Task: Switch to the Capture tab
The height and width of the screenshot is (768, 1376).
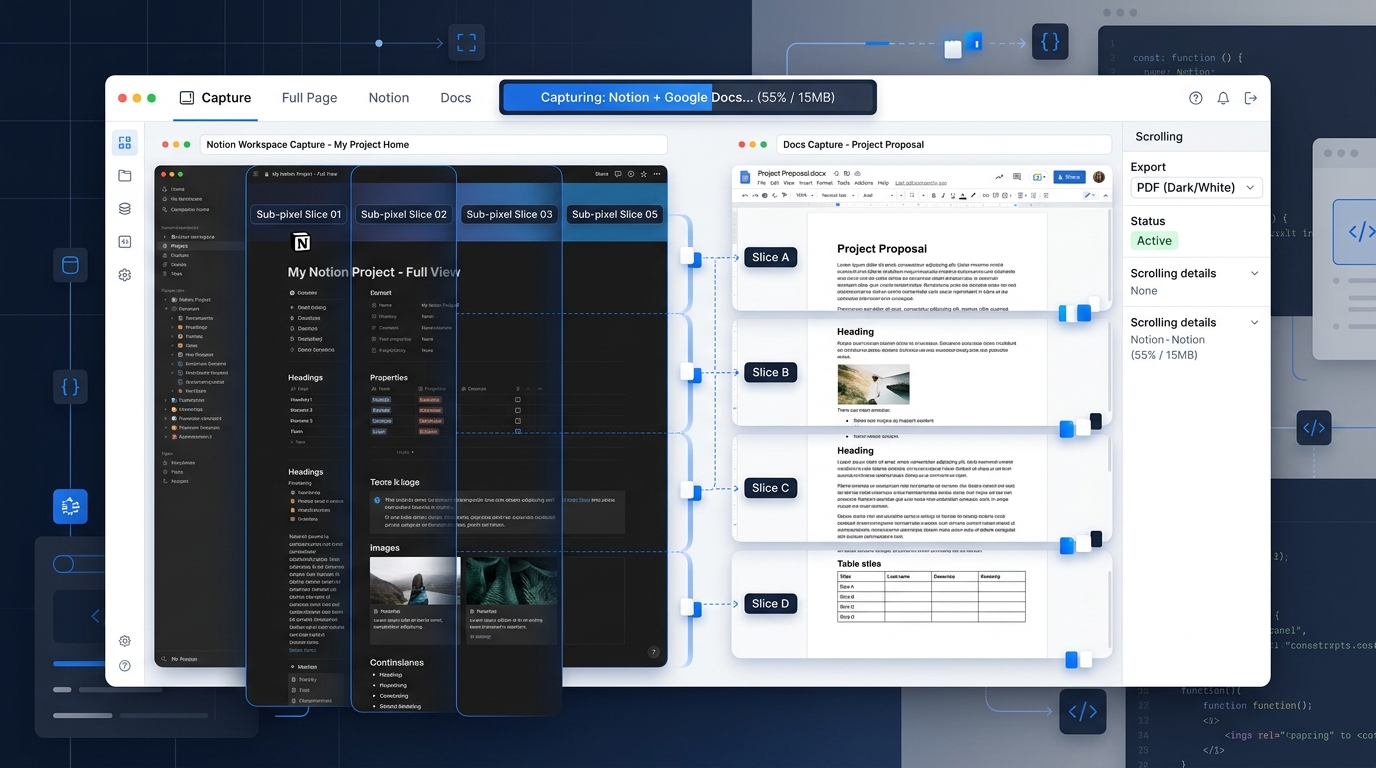Action: [215, 98]
